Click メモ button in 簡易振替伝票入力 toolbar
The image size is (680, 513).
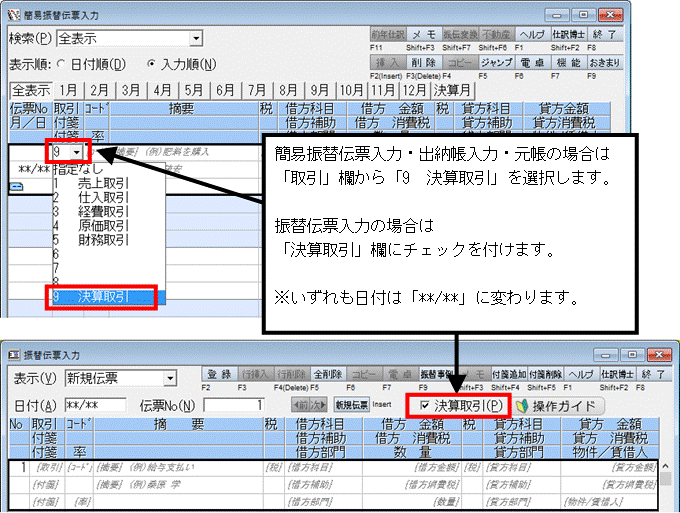(424, 34)
